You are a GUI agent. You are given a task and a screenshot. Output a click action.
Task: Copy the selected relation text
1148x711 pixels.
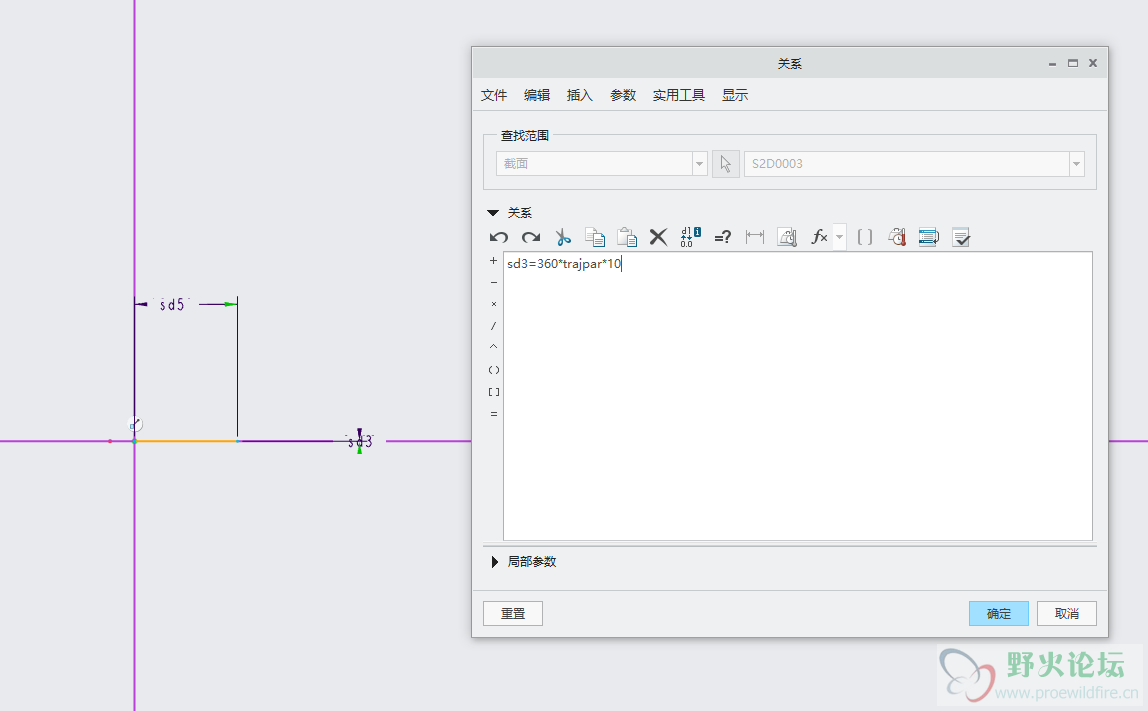tap(594, 237)
